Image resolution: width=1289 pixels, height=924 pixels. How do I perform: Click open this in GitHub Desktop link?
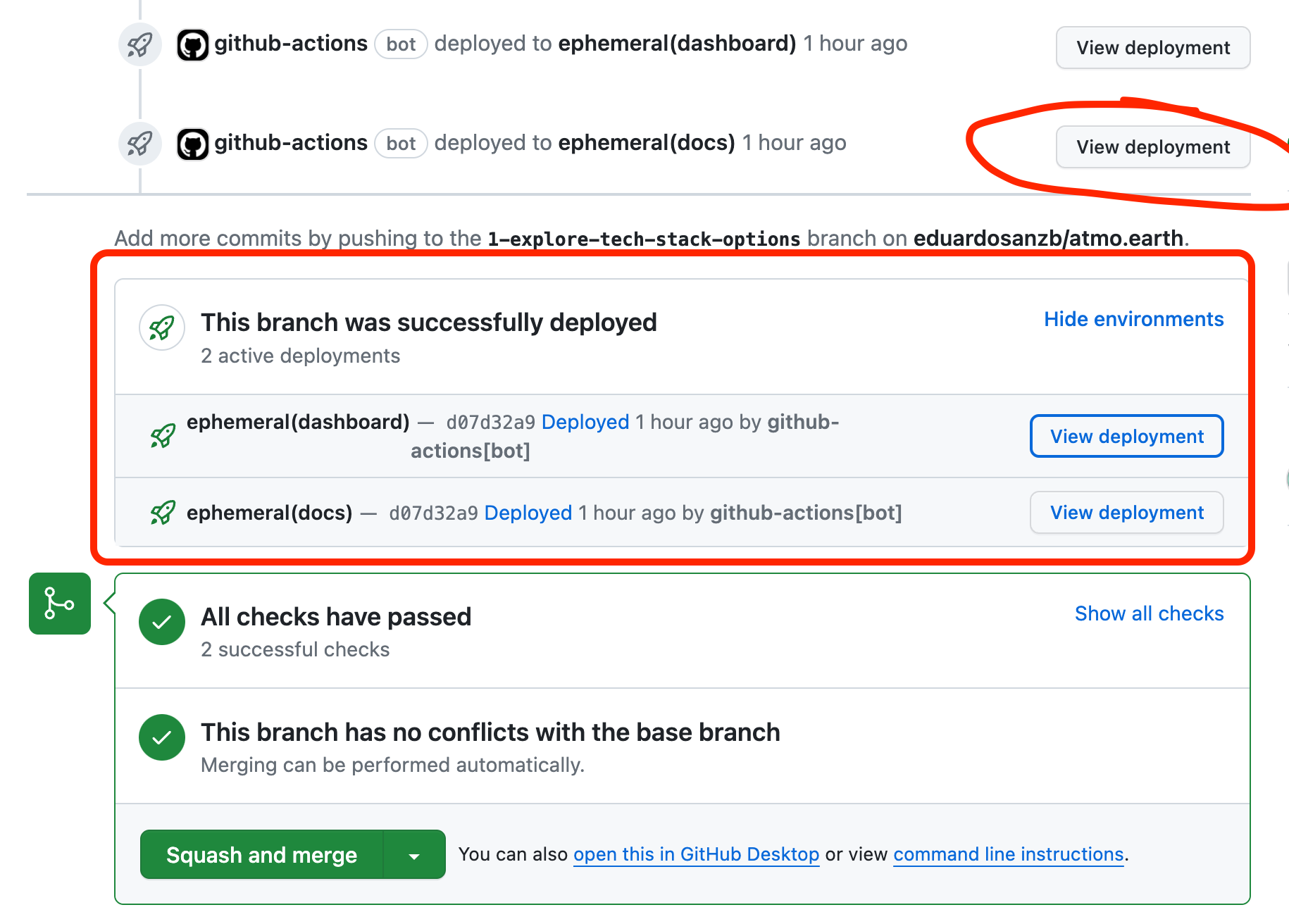(x=696, y=854)
